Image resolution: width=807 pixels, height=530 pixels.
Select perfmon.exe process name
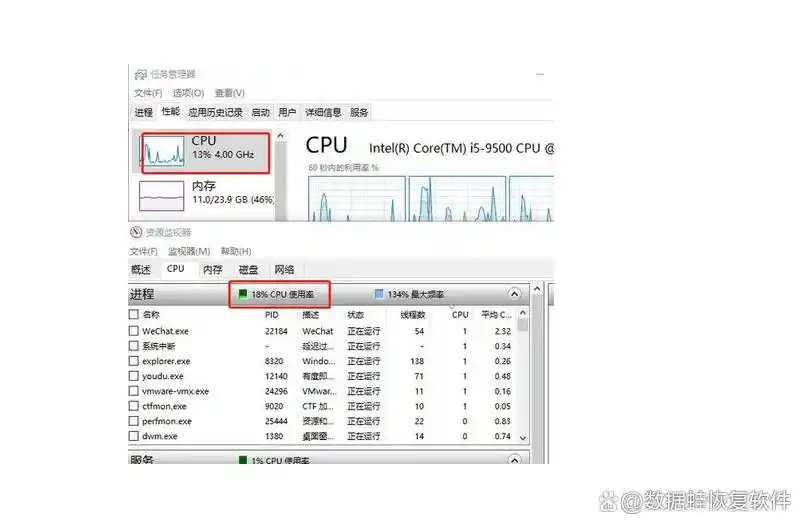167,421
